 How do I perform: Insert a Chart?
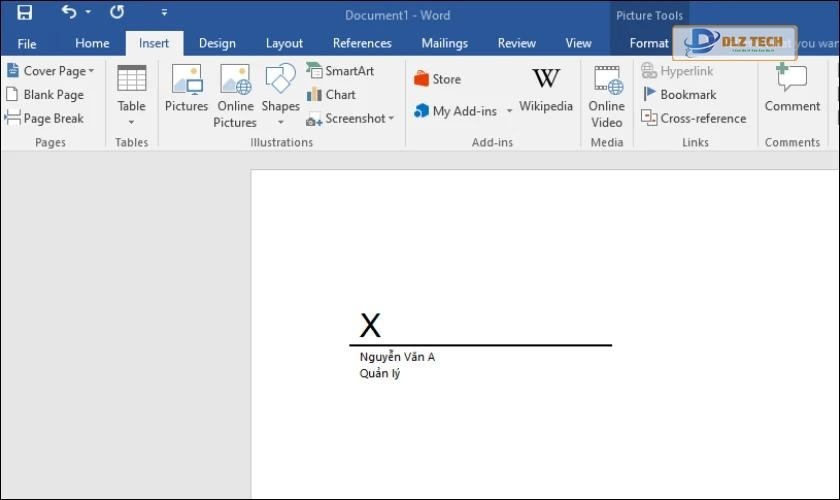coord(331,94)
